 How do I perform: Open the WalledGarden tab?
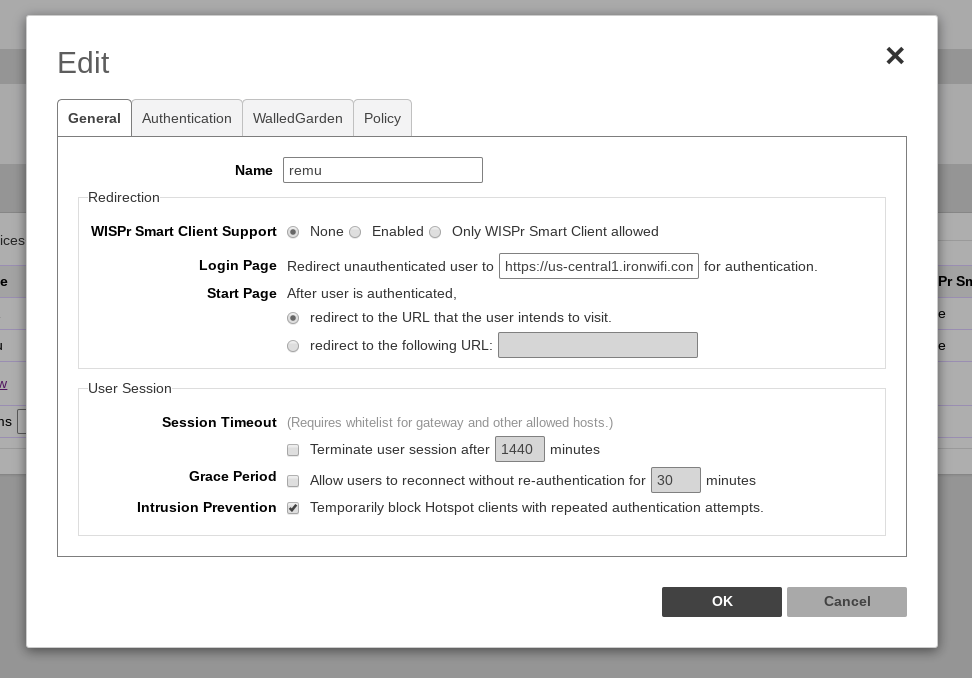[297, 118]
